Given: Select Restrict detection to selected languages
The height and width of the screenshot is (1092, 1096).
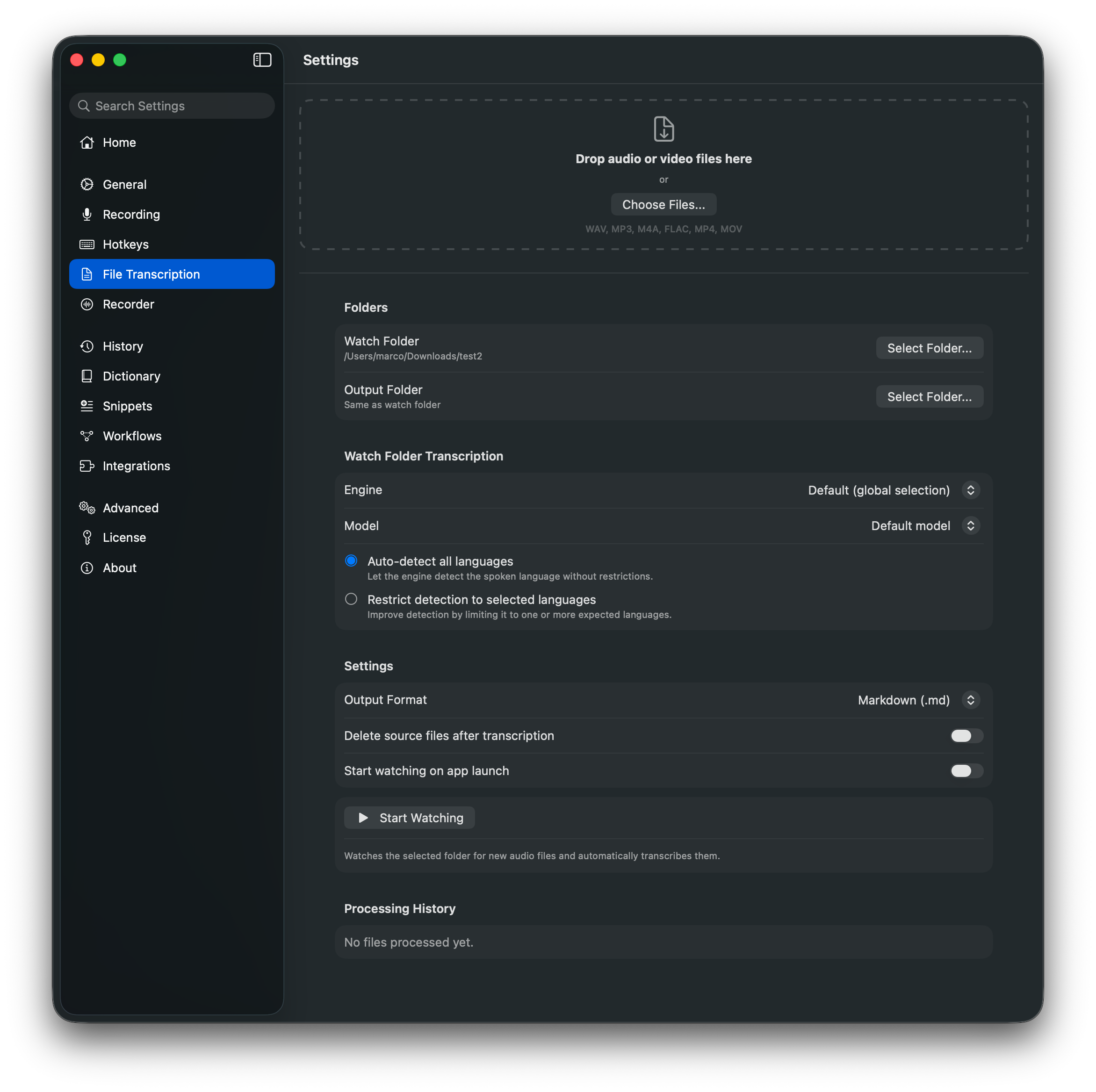Looking at the screenshot, I should click(x=351, y=599).
